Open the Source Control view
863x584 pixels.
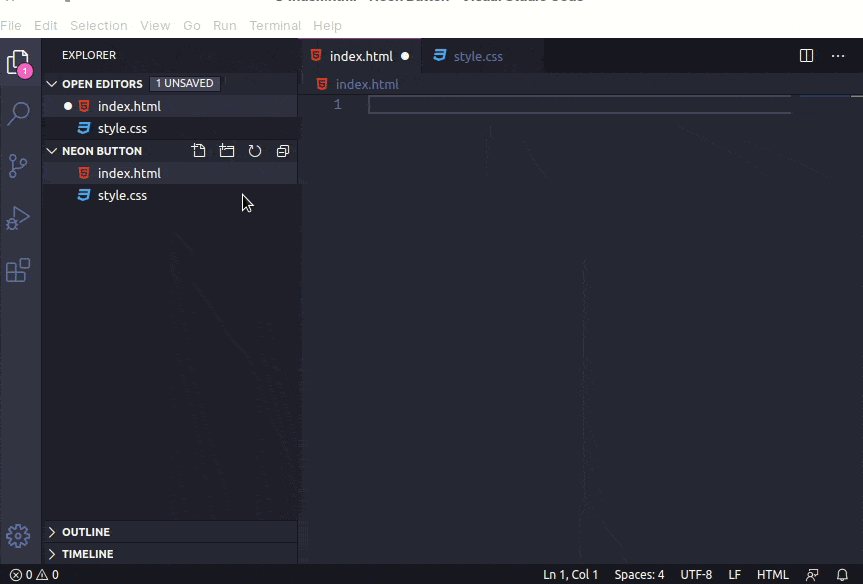tap(18, 166)
